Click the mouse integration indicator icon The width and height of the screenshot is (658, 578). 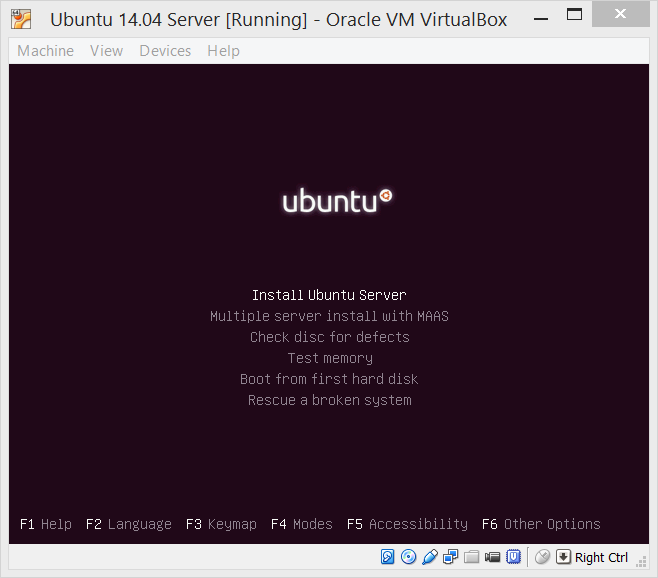[x=542, y=557]
